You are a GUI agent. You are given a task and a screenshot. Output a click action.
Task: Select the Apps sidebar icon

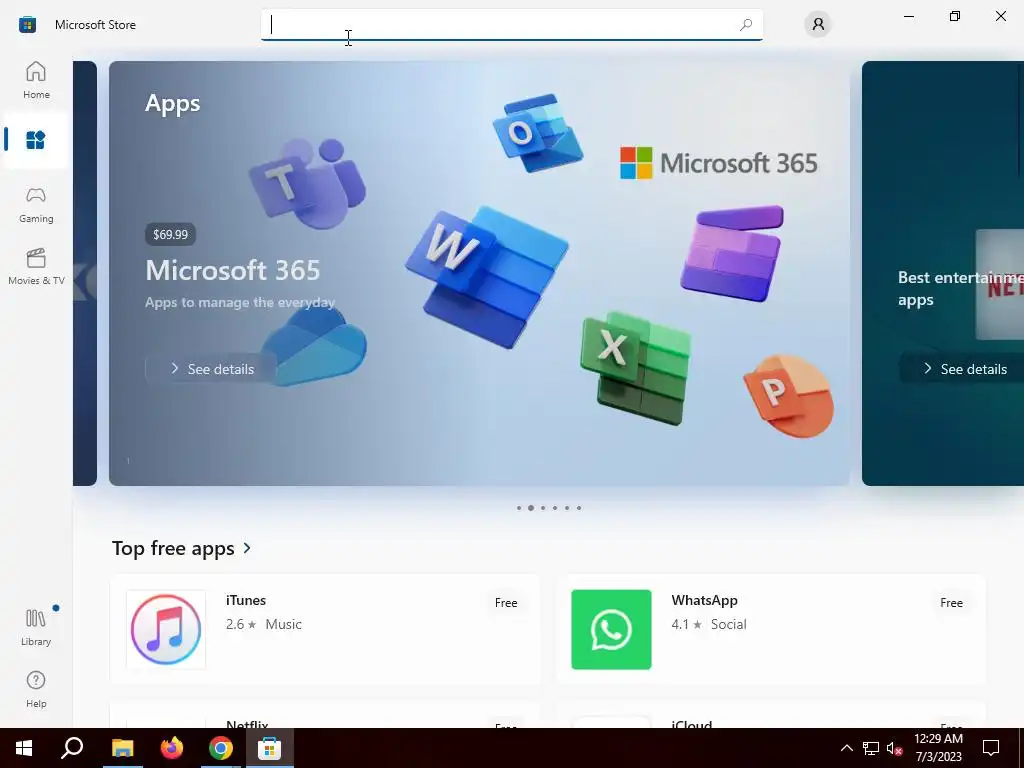point(36,140)
